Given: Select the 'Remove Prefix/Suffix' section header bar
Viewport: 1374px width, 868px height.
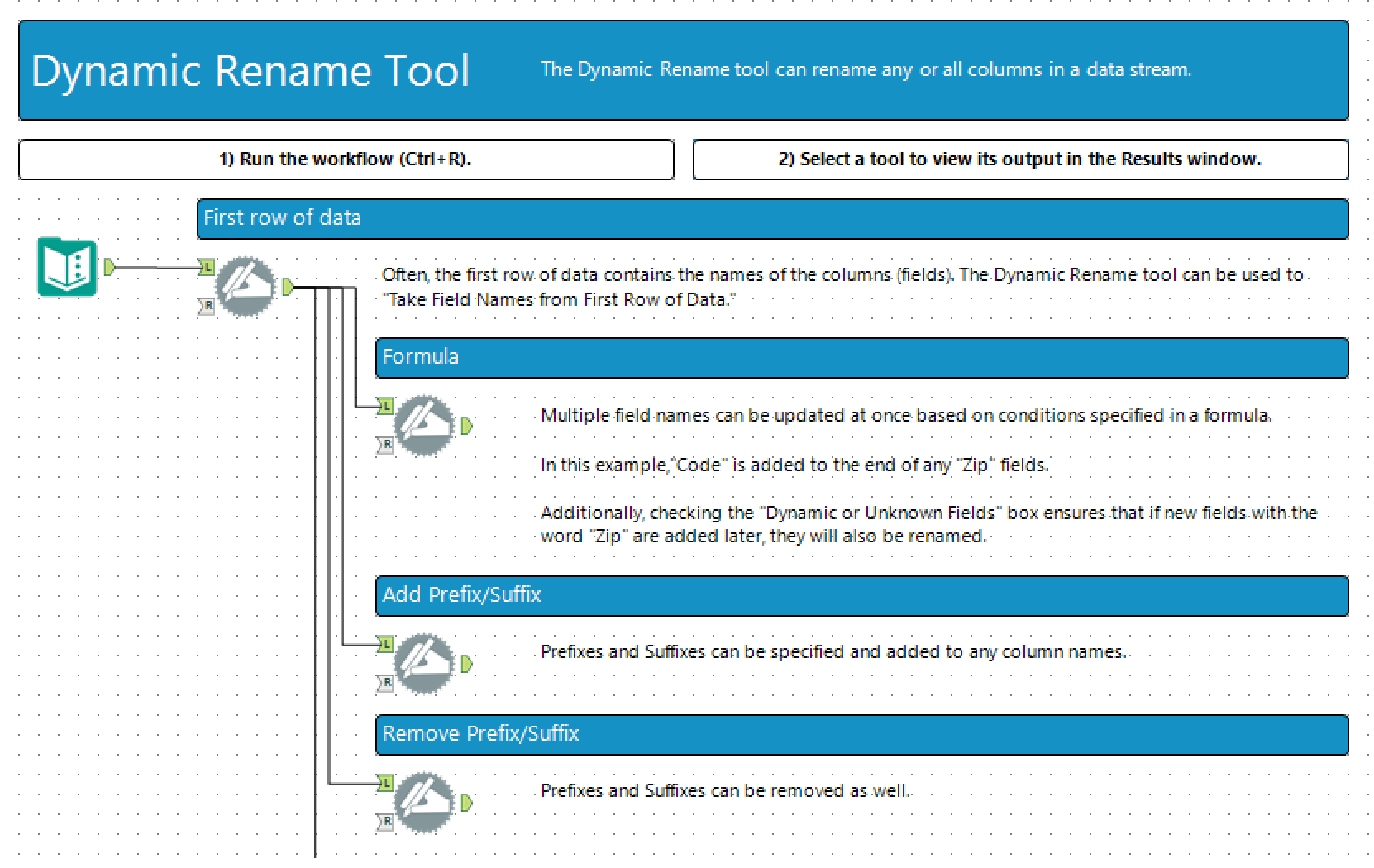Looking at the screenshot, I should tap(862, 734).
